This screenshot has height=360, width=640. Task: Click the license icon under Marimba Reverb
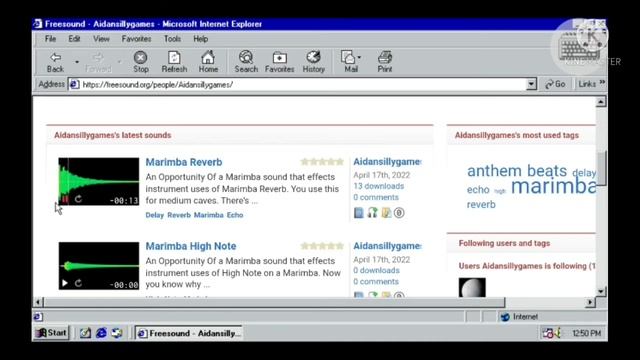pyautogui.click(x=399, y=213)
